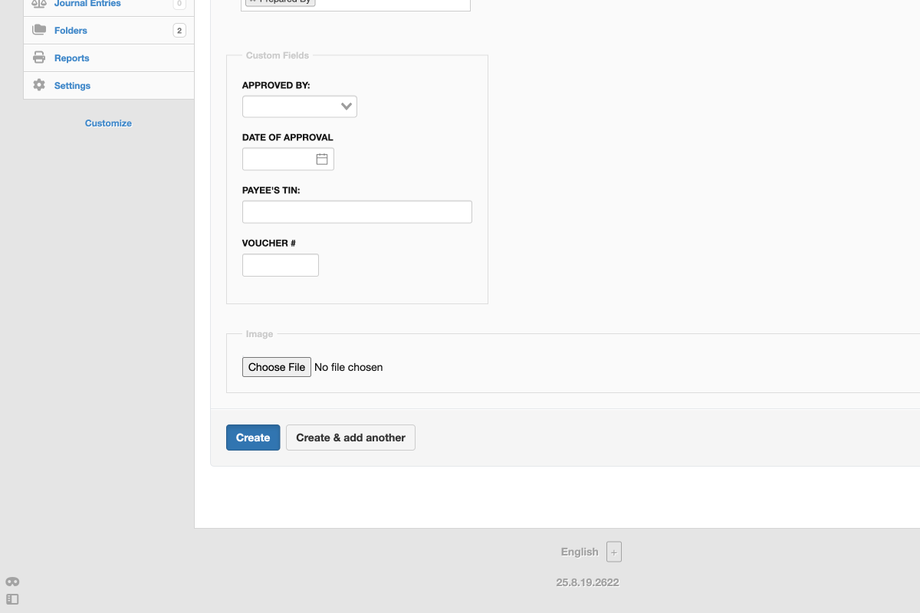Focus the Payee's TIN text field
920x613 pixels.
(x=356, y=212)
